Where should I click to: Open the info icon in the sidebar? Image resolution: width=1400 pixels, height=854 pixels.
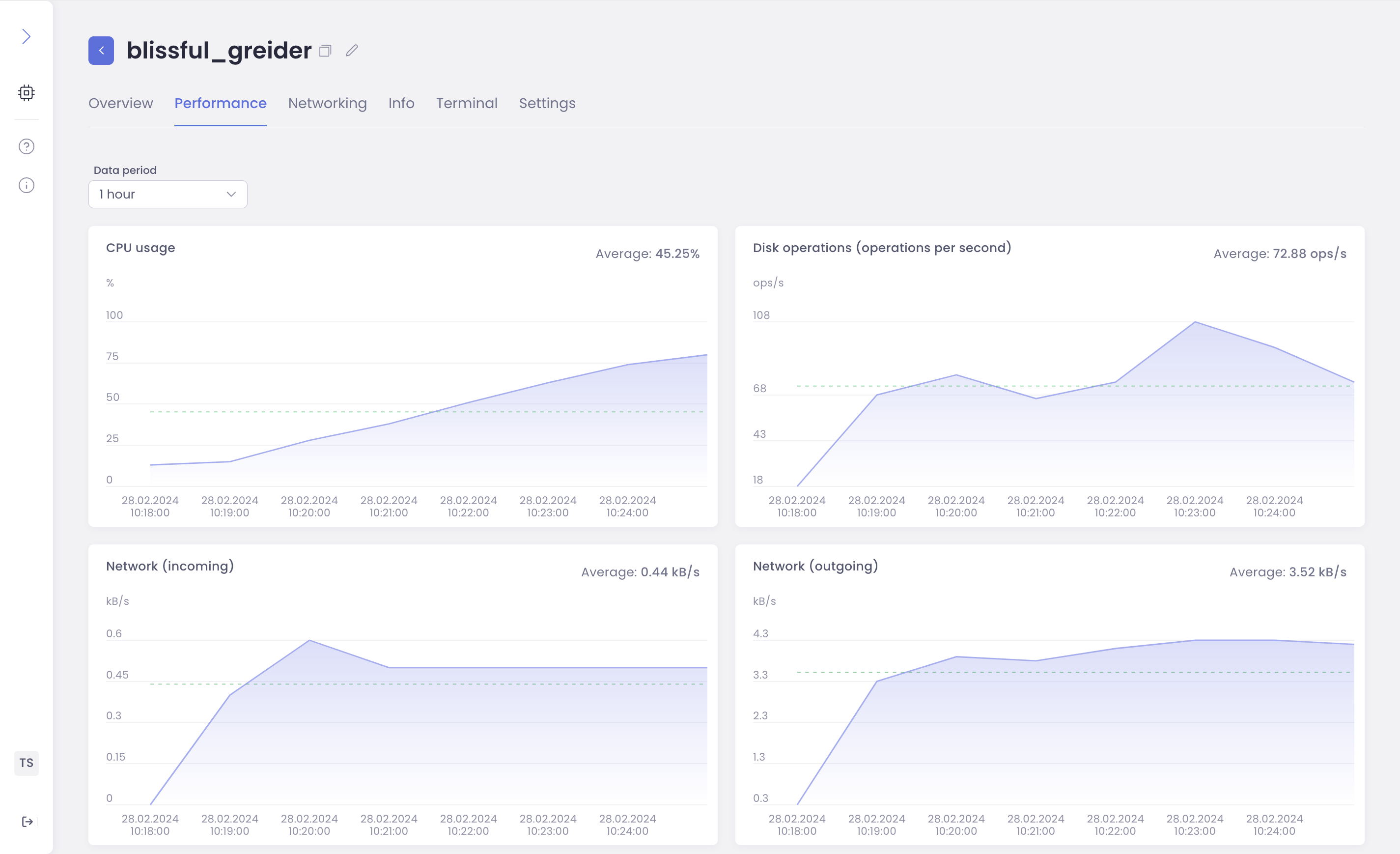click(26, 185)
